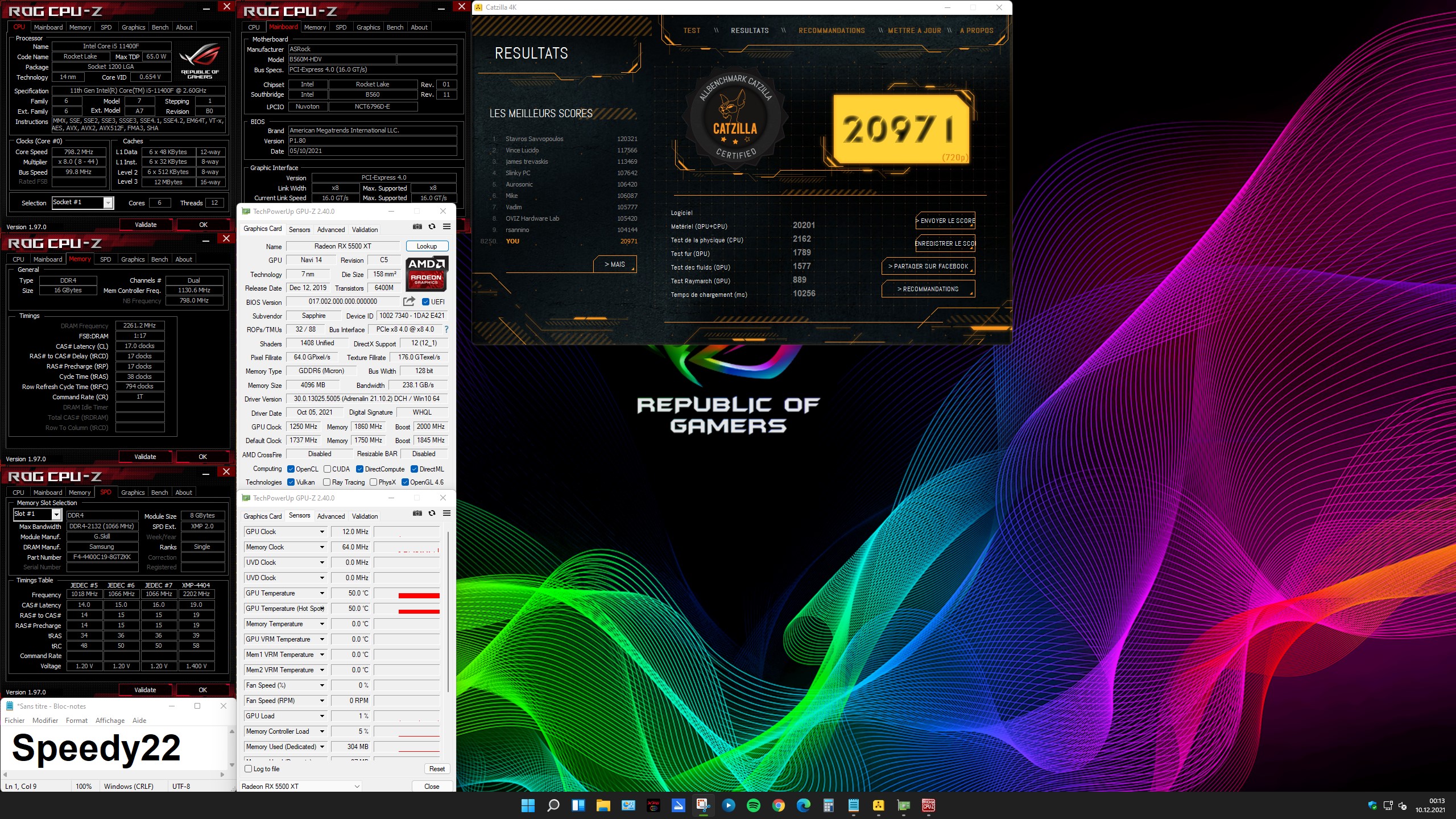Image resolution: width=1456 pixels, height=819 pixels.
Task: Click the GPU Temperature sensor graph
Action: point(407,593)
